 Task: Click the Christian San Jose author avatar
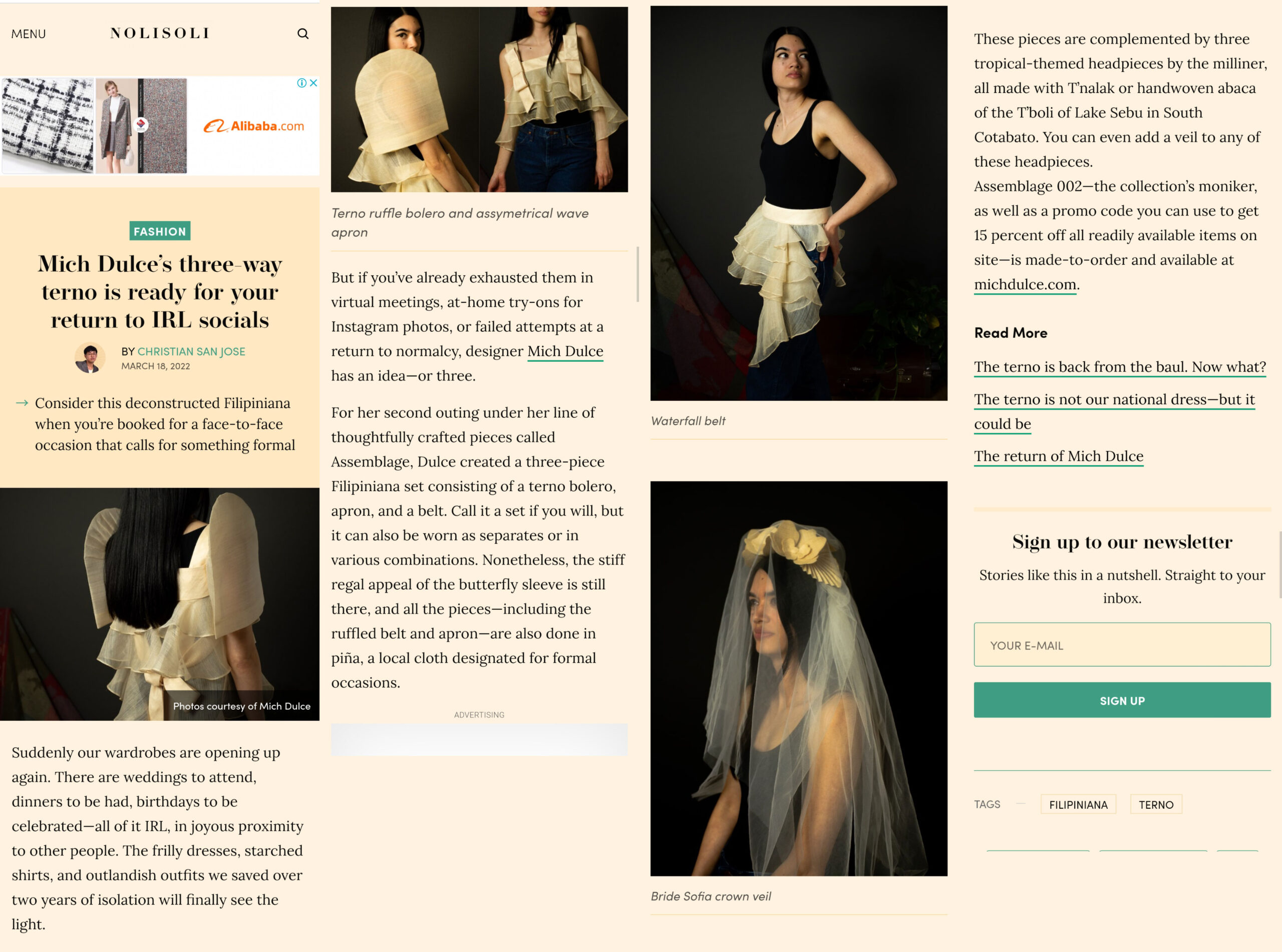point(90,358)
